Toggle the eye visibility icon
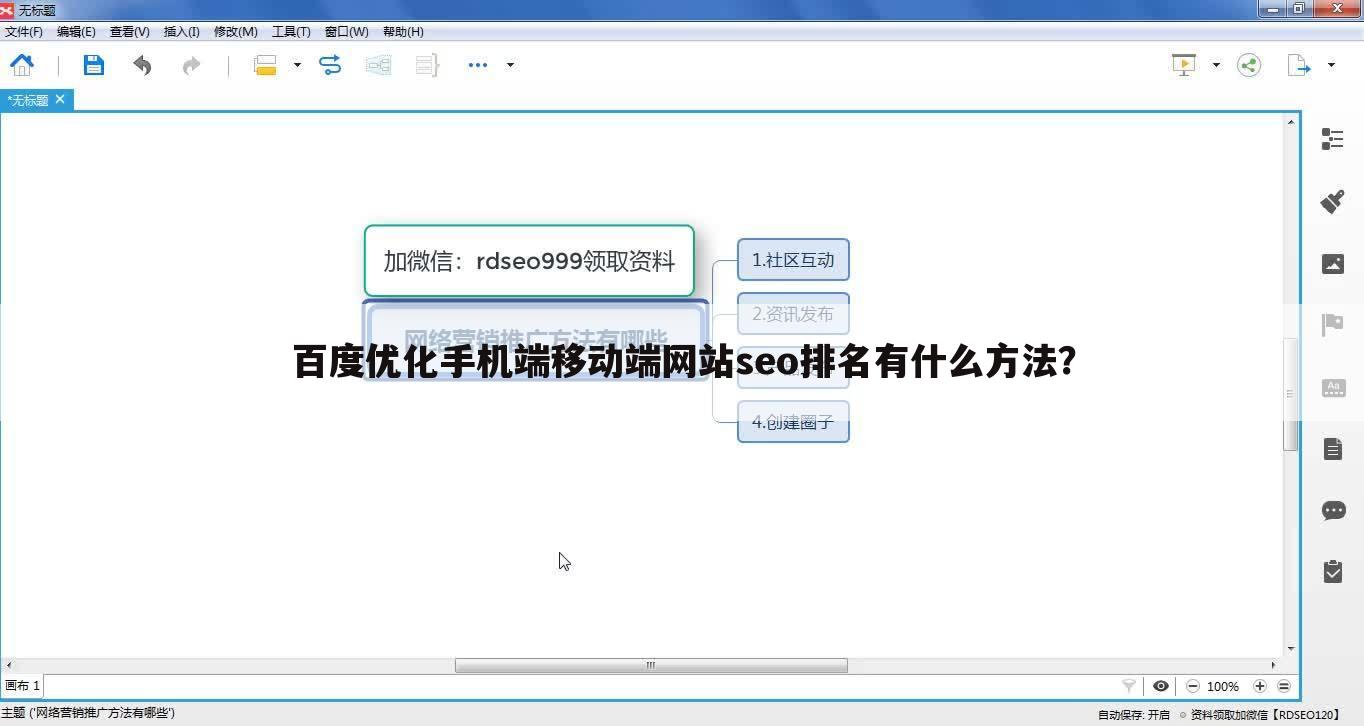This screenshot has width=1364, height=726. pyautogui.click(x=1161, y=686)
